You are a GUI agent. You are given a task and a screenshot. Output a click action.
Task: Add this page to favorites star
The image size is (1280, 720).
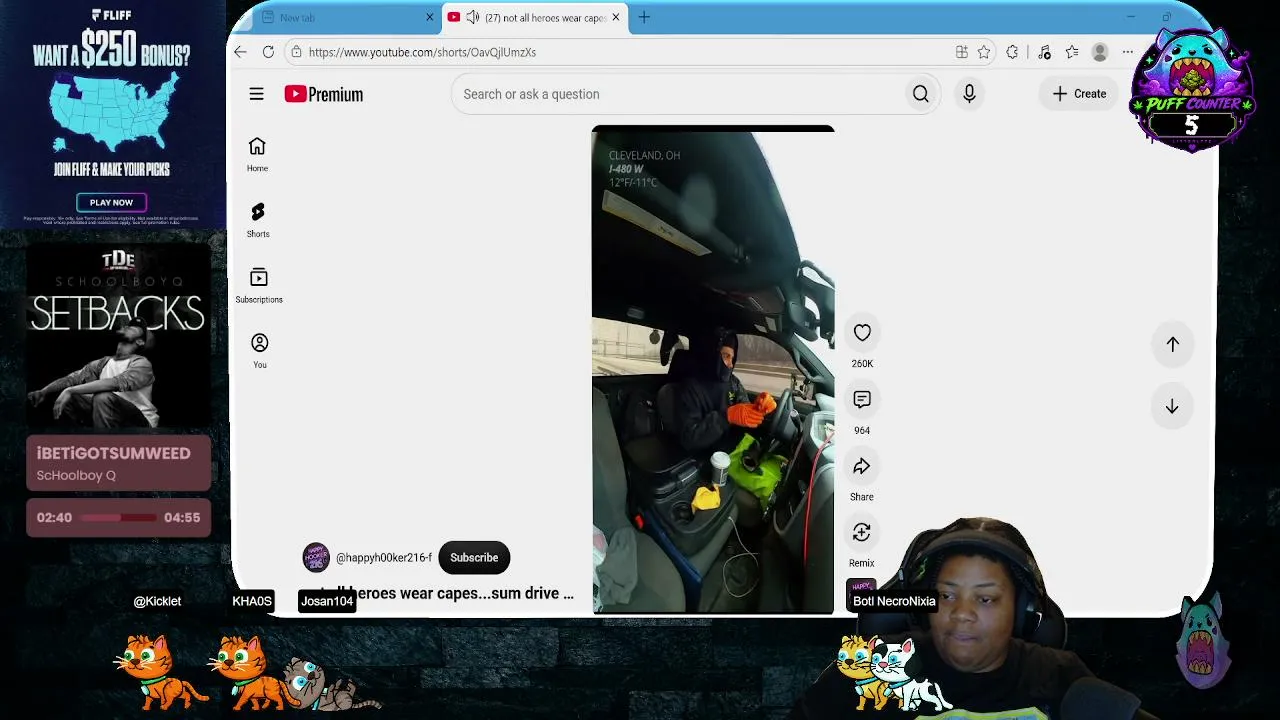coord(984,52)
